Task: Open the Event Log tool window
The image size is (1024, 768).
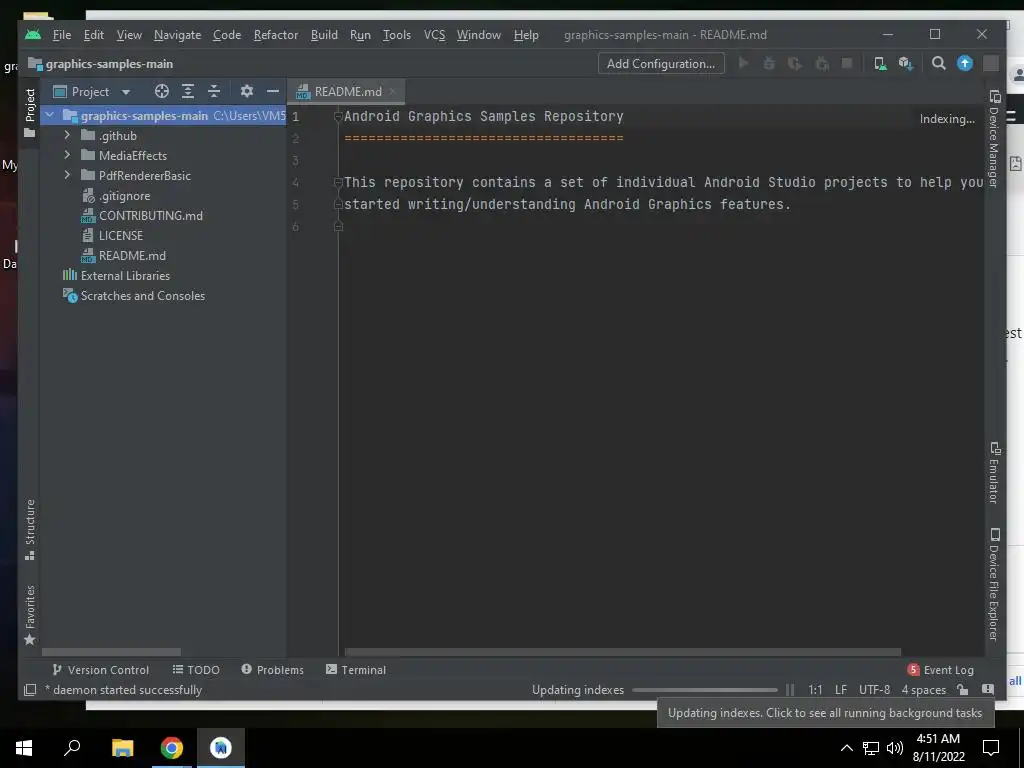Action: 940,670
